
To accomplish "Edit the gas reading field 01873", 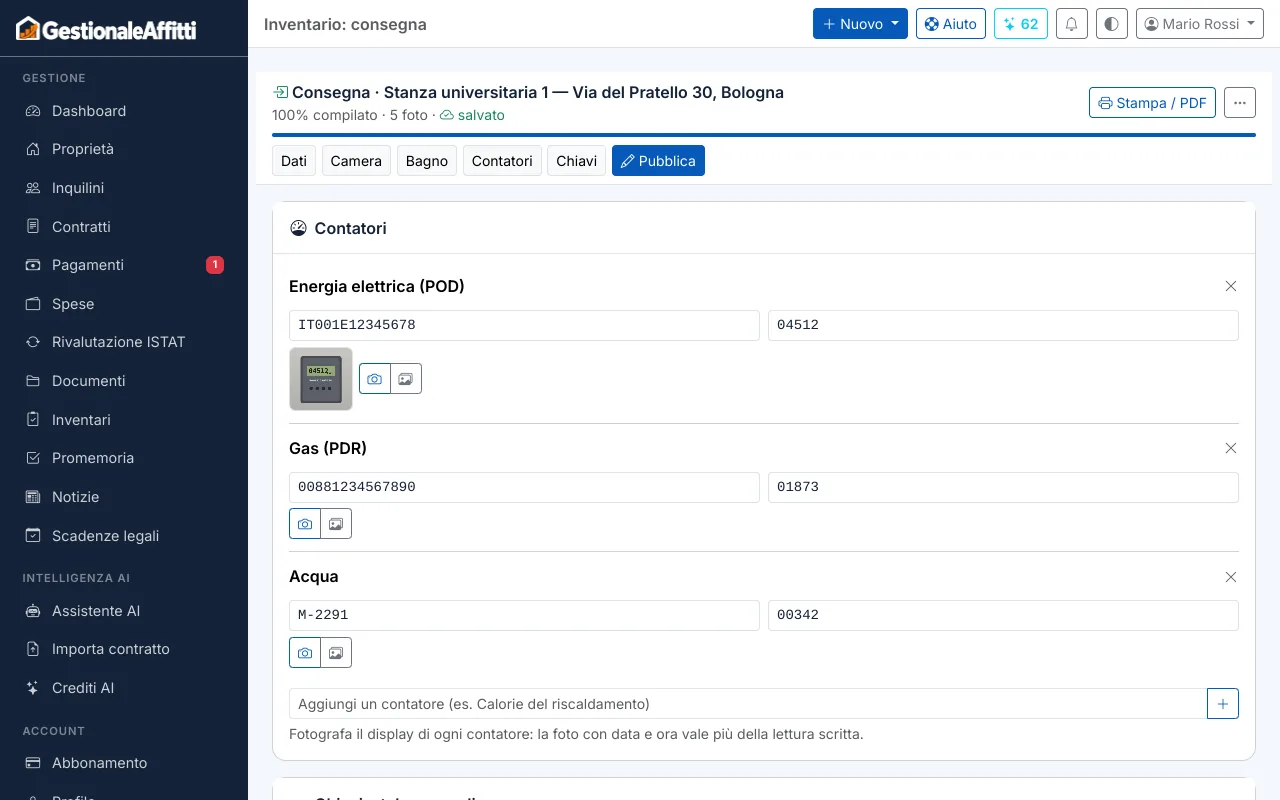I will [x=1003, y=487].
